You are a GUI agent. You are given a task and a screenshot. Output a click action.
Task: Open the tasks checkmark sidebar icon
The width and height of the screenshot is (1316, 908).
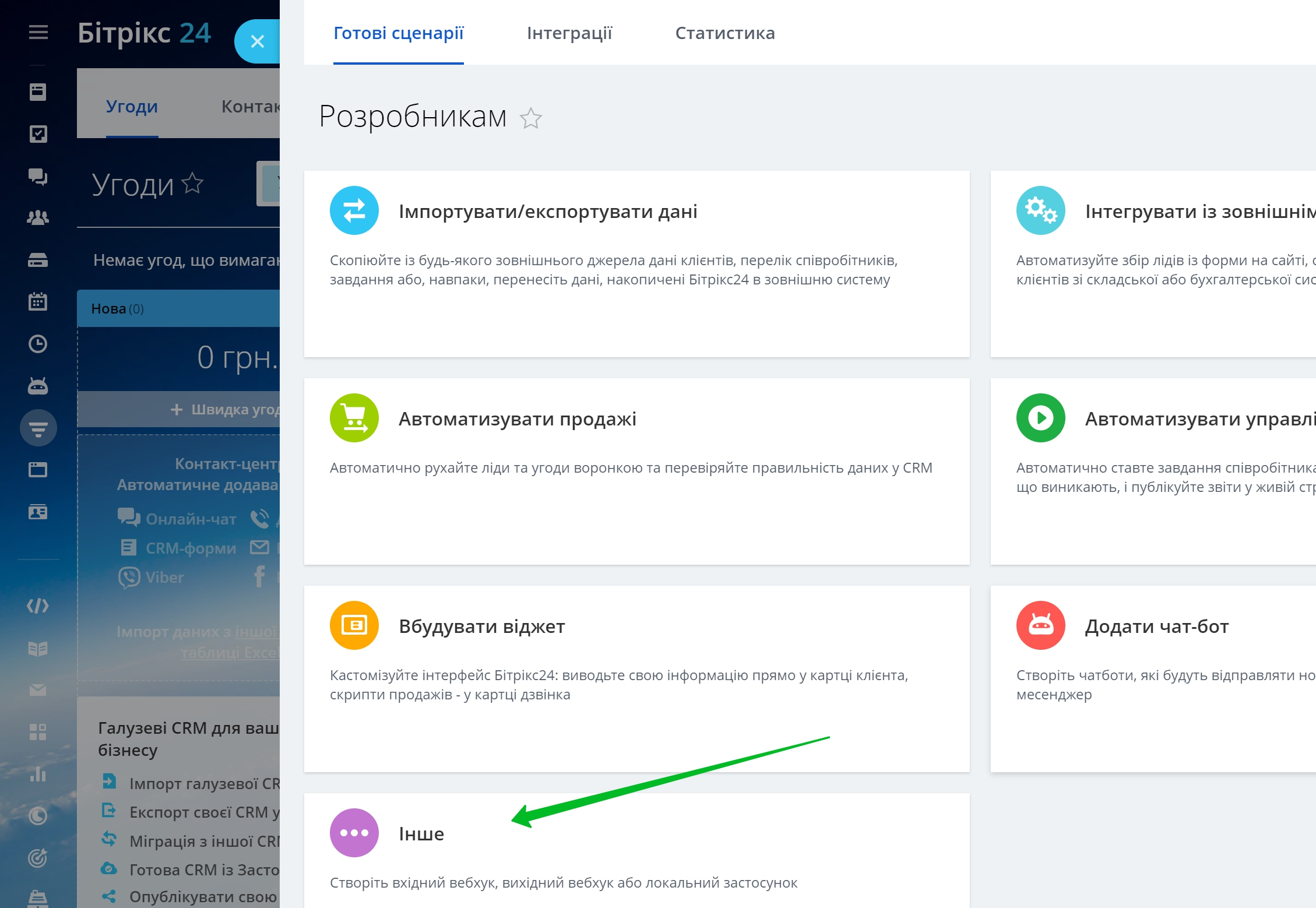point(38,134)
